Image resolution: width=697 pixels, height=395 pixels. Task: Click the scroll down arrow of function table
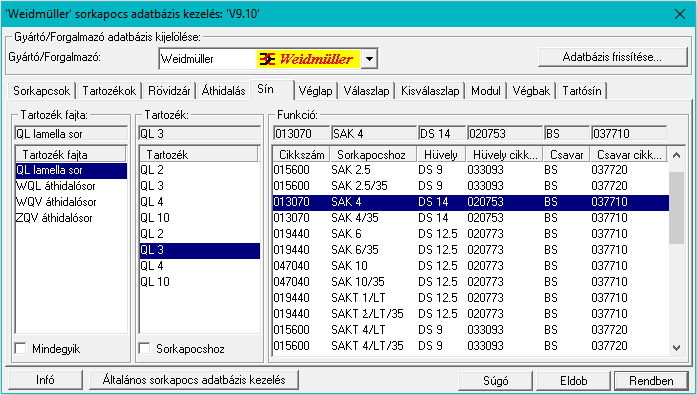[x=677, y=348]
